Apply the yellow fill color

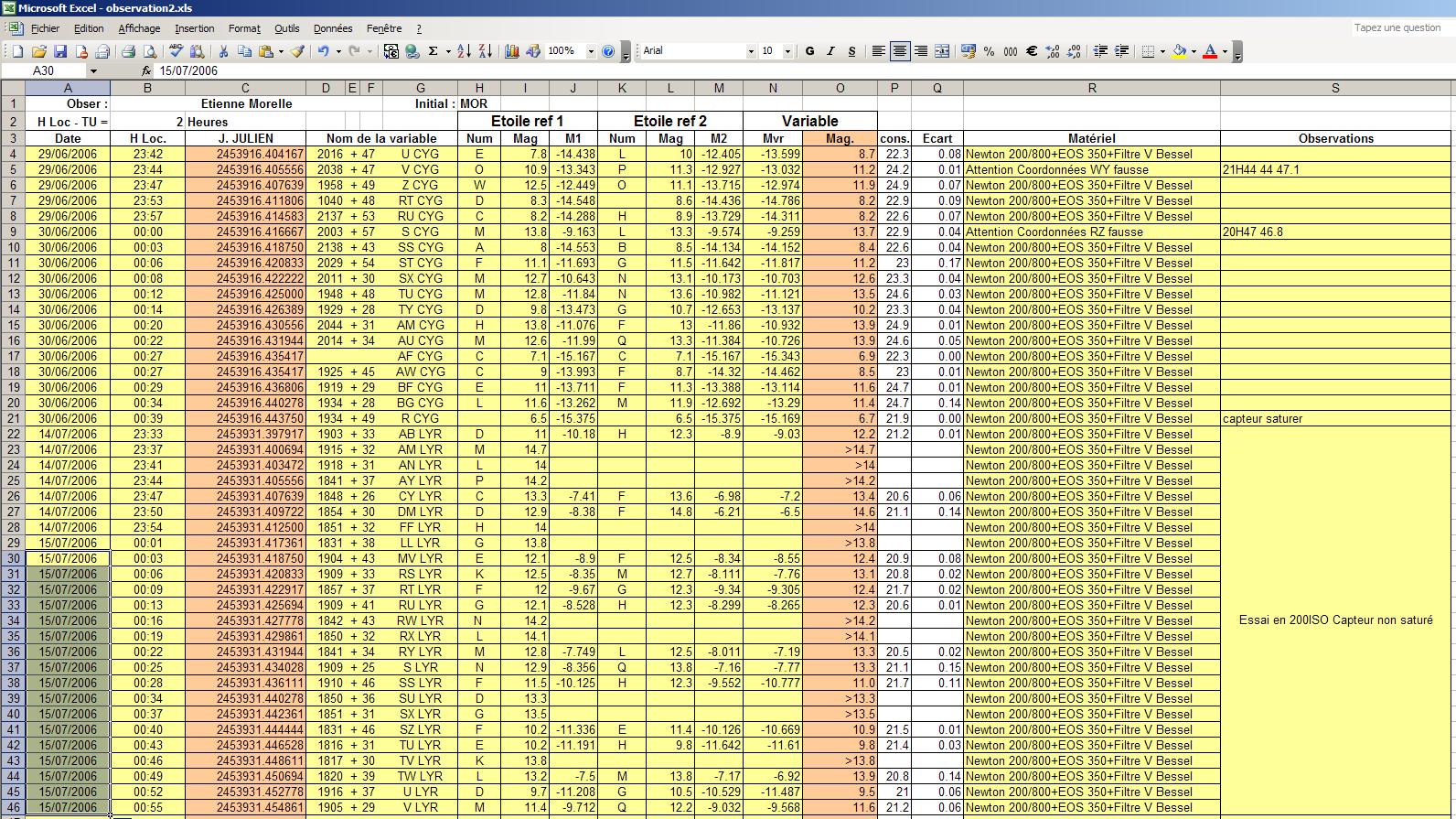coord(1179,51)
